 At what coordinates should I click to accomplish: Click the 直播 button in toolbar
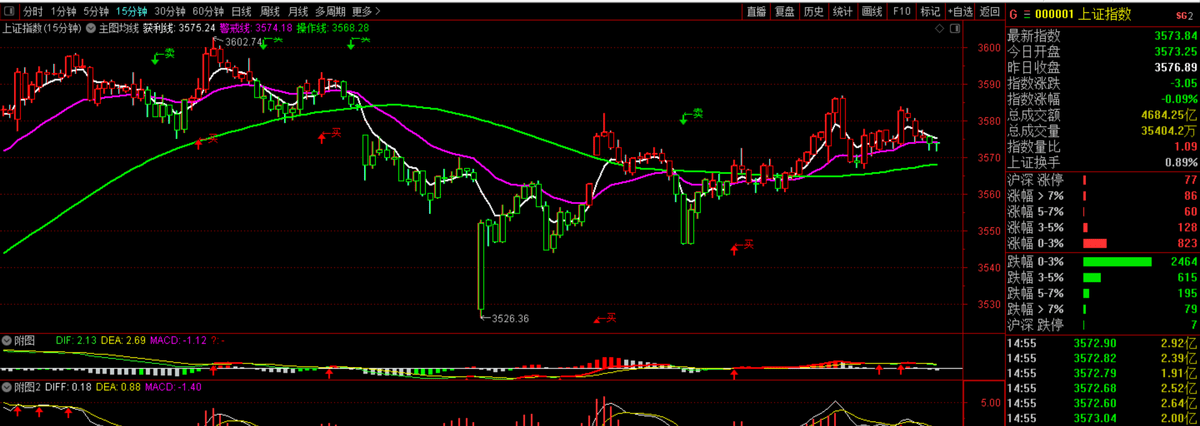(x=757, y=12)
